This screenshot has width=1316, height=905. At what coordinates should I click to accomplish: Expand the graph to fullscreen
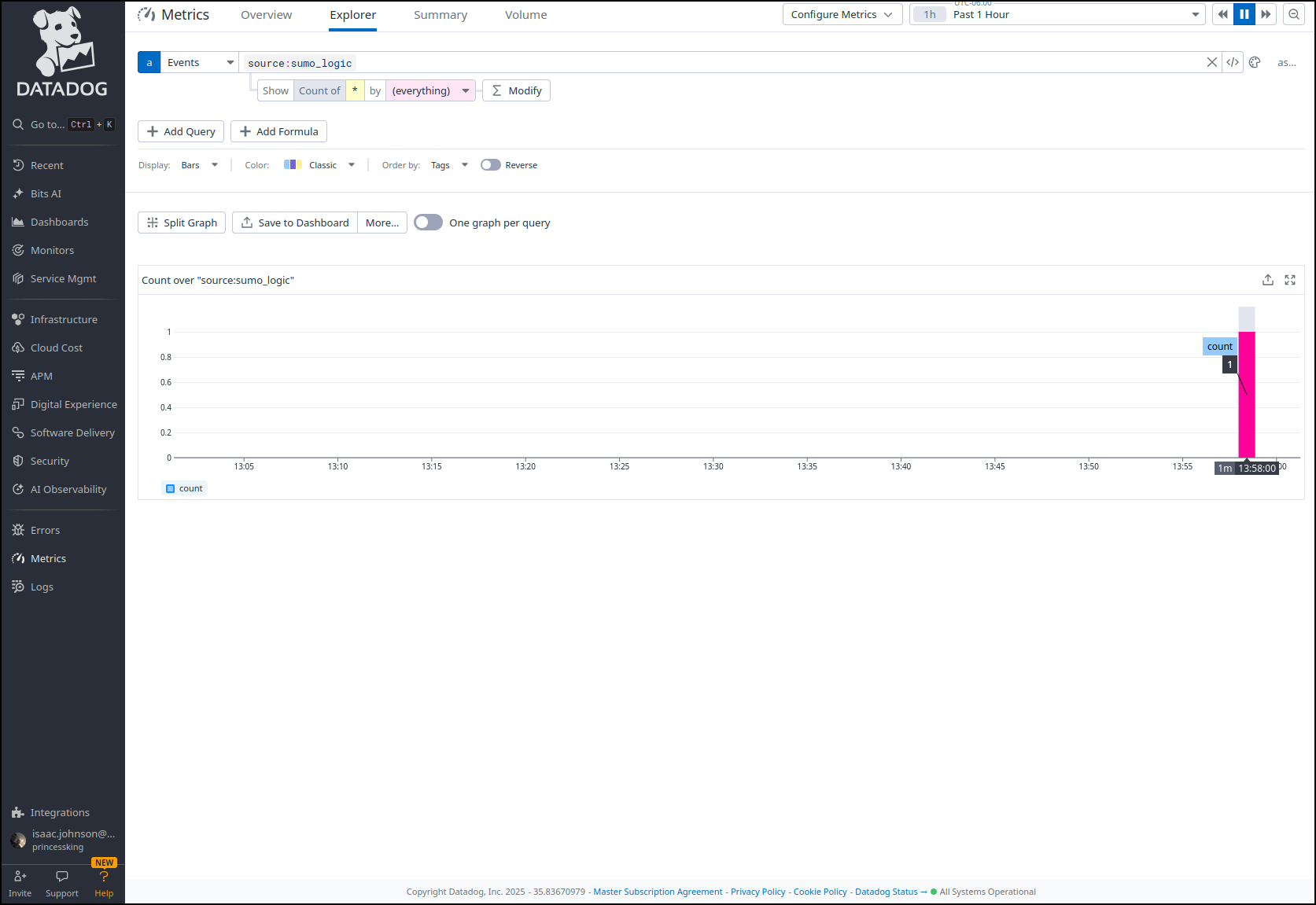(1290, 280)
